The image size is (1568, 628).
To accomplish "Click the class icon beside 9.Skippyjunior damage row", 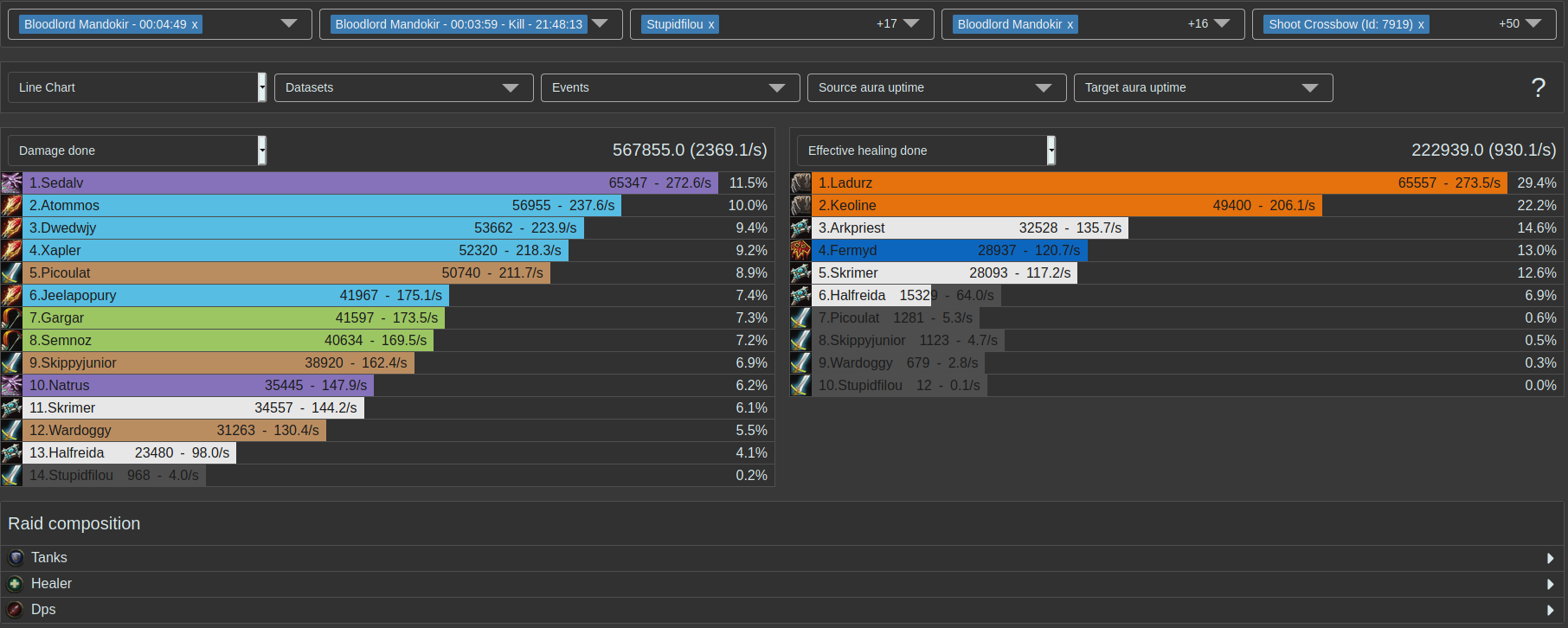I will point(11,362).
